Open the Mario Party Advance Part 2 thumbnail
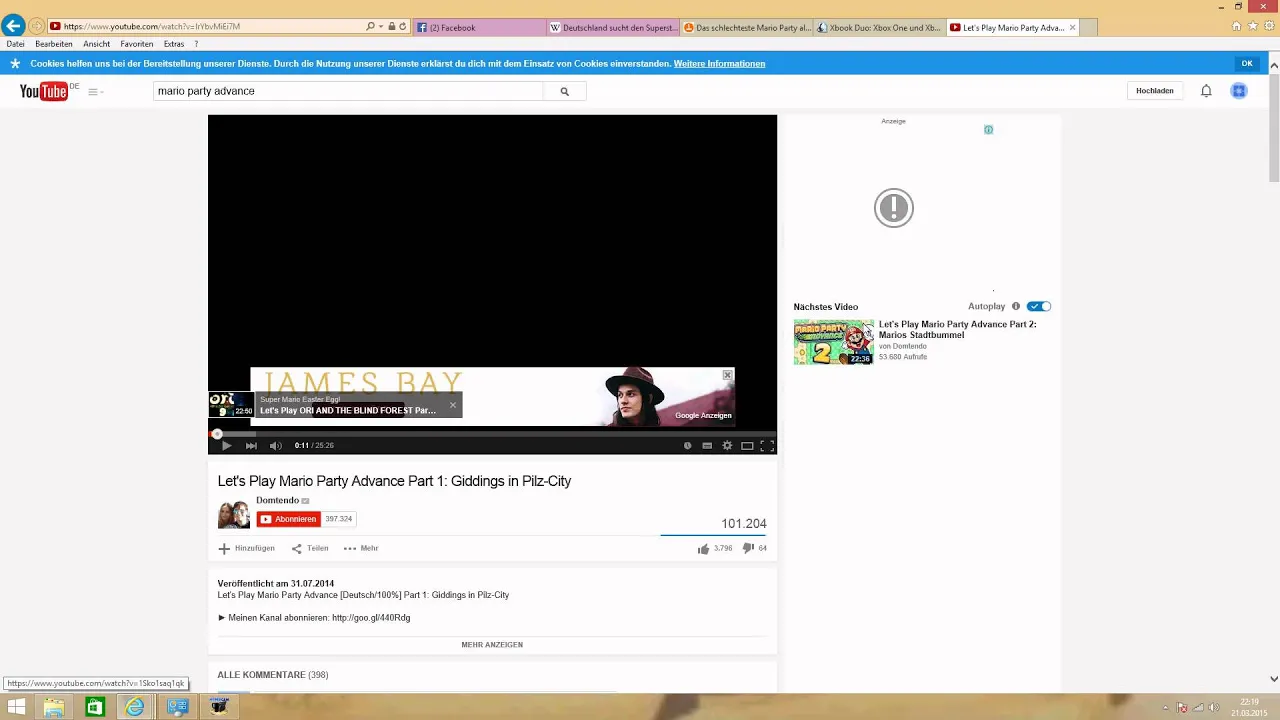Screen dimensions: 1280x720 (834, 342)
